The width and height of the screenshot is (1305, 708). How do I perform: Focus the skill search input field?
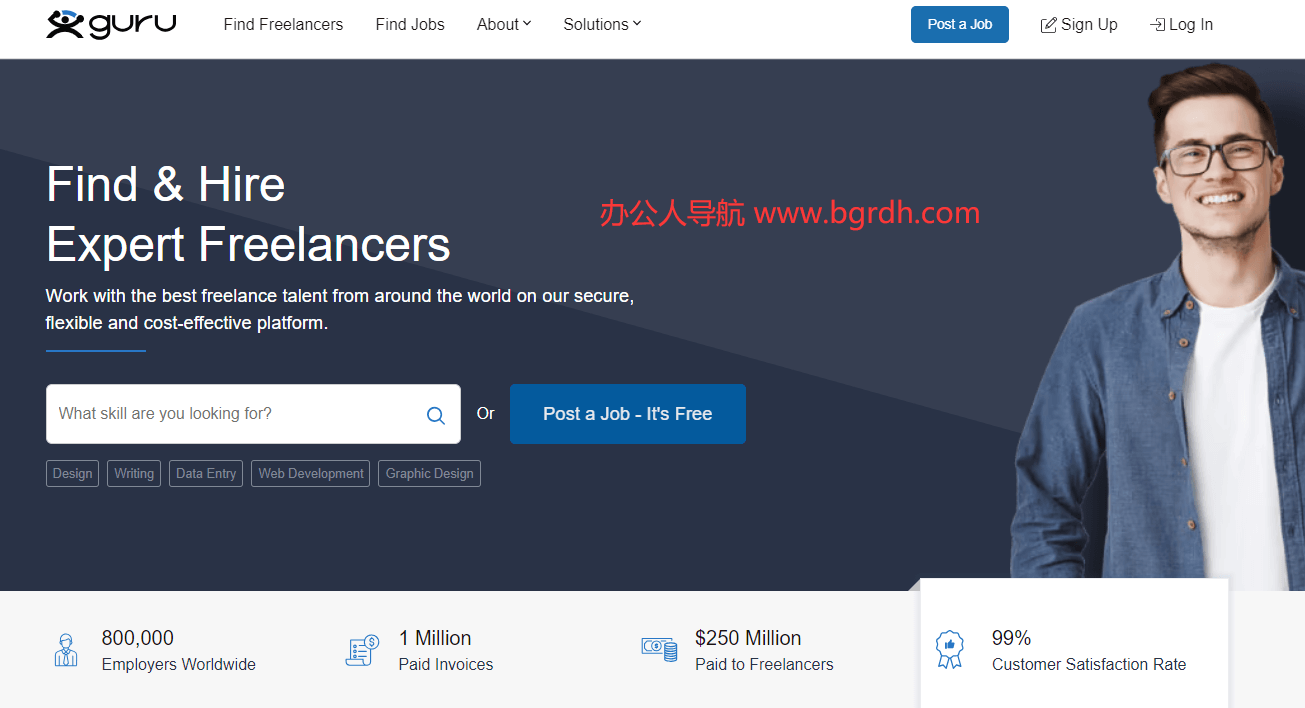click(x=235, y=414)
